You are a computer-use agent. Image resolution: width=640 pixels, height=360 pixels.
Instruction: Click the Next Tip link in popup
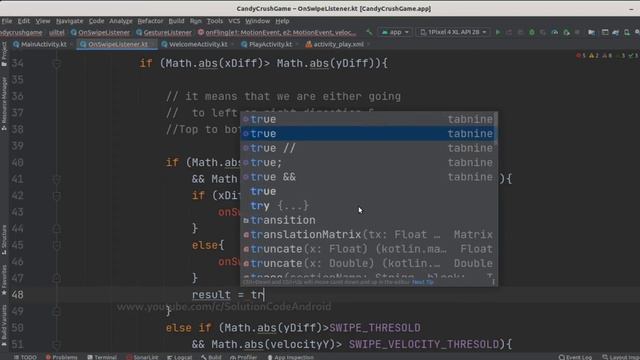click(423, 282)
